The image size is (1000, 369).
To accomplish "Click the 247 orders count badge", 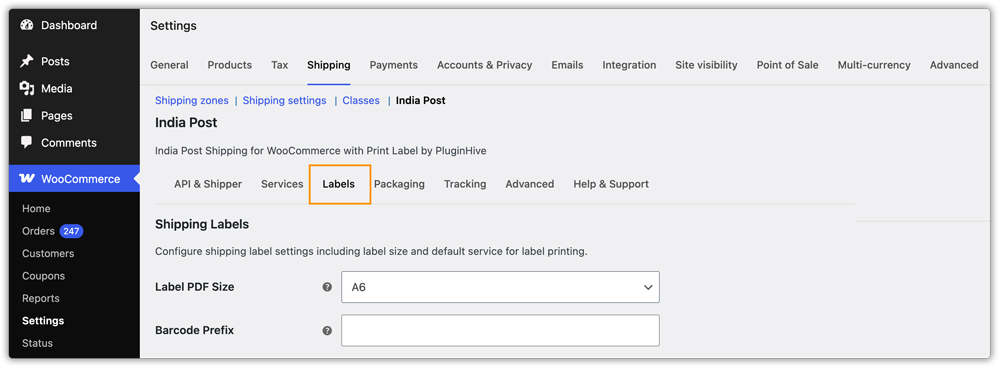I will point(71,231).
